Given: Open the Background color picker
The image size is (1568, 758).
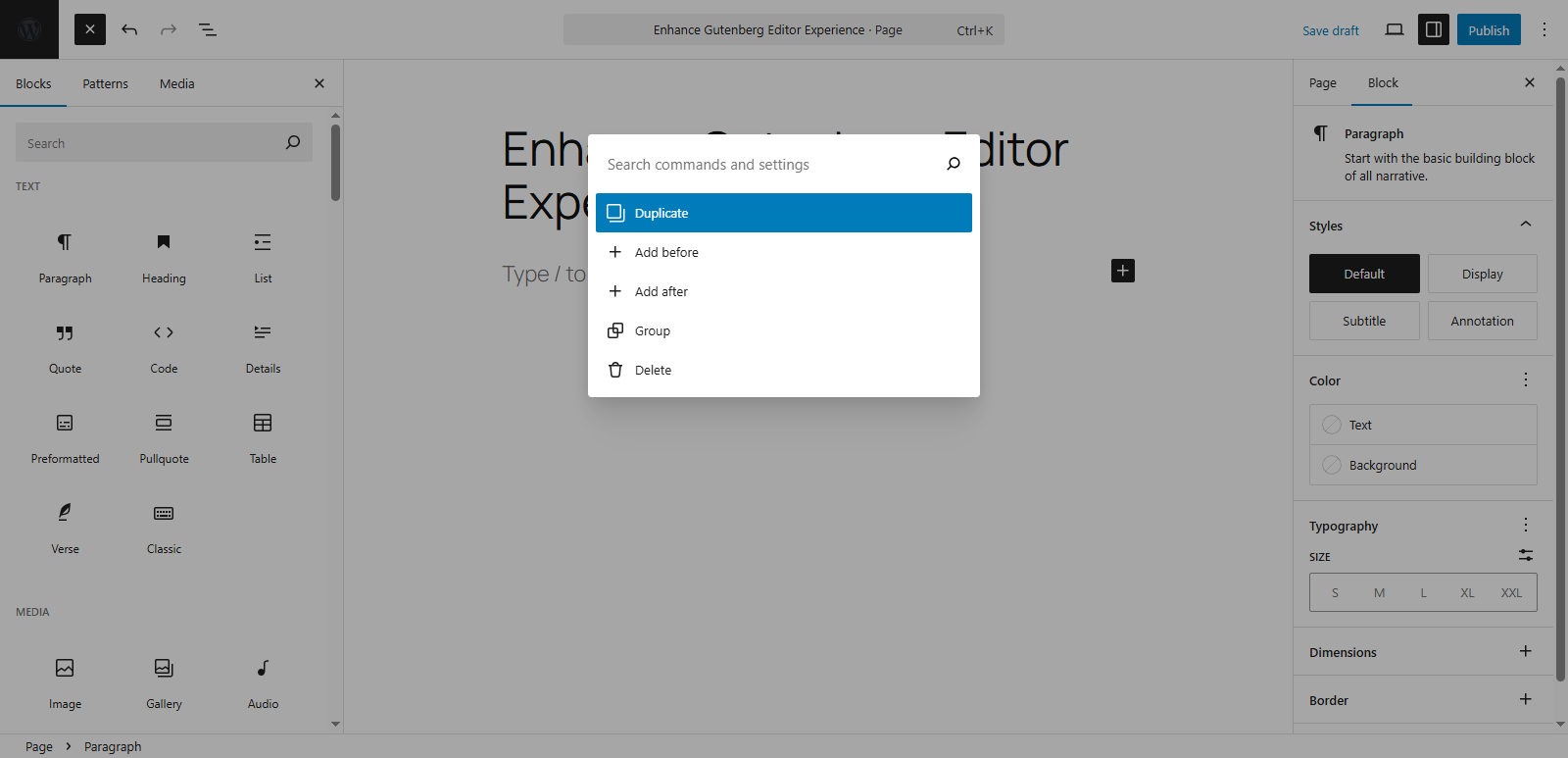Looking at the screenshot, I should 1423,465.
